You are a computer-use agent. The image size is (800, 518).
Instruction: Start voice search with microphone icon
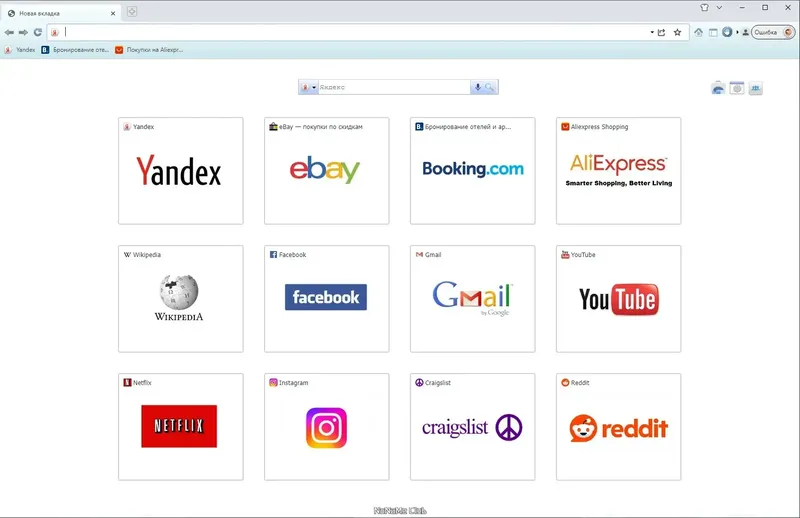[478, 87]
